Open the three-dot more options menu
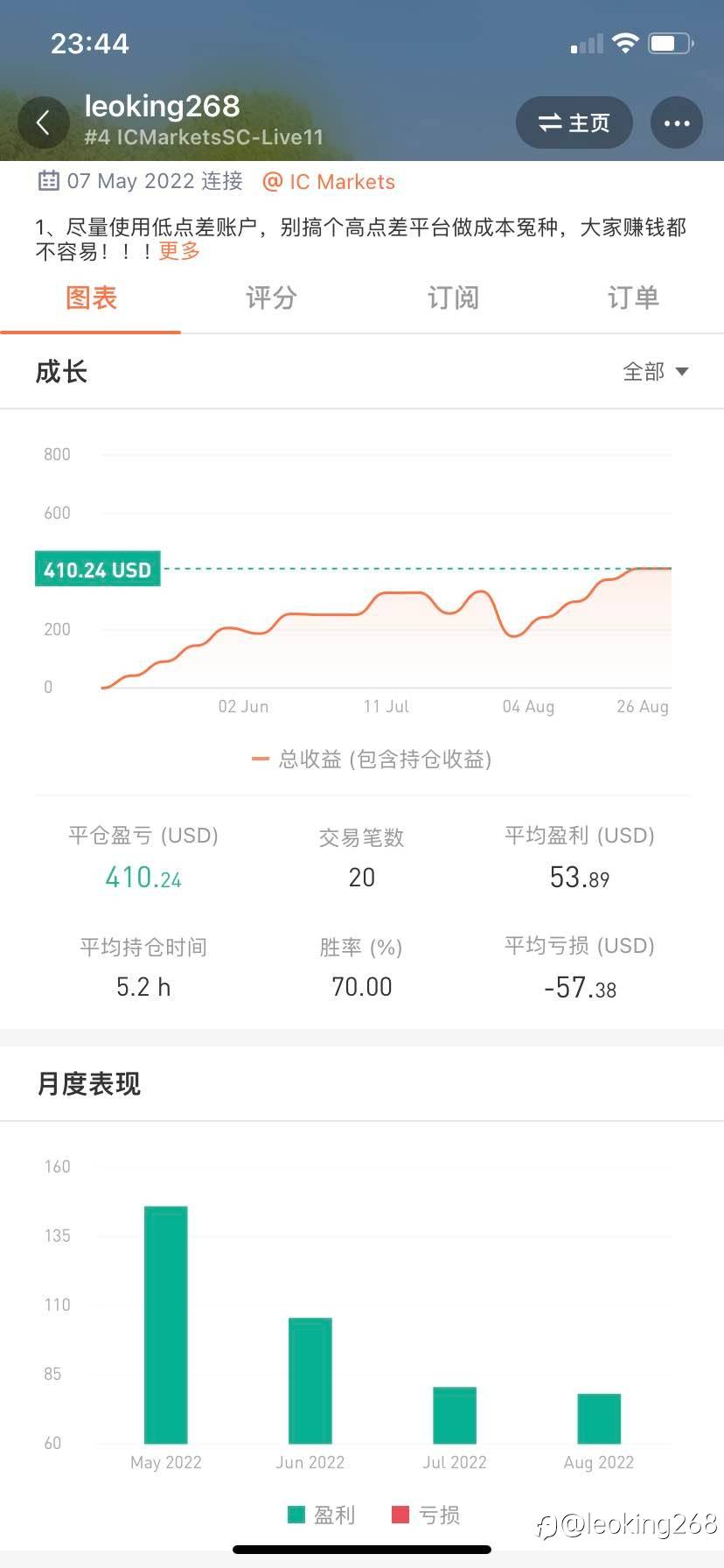 coord(677,123)
